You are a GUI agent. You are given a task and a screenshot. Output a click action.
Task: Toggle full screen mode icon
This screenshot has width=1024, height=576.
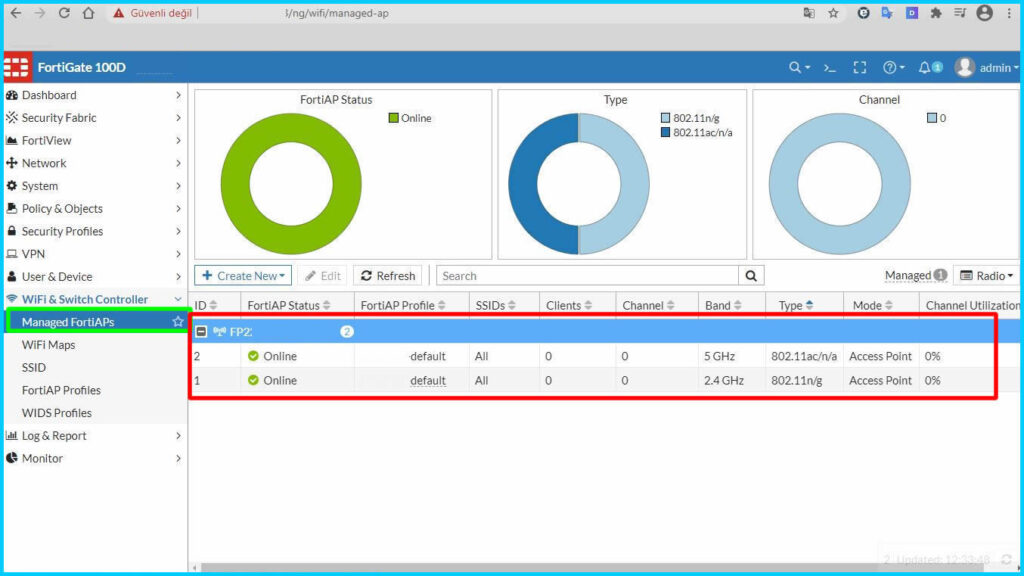tap(860, 67)
